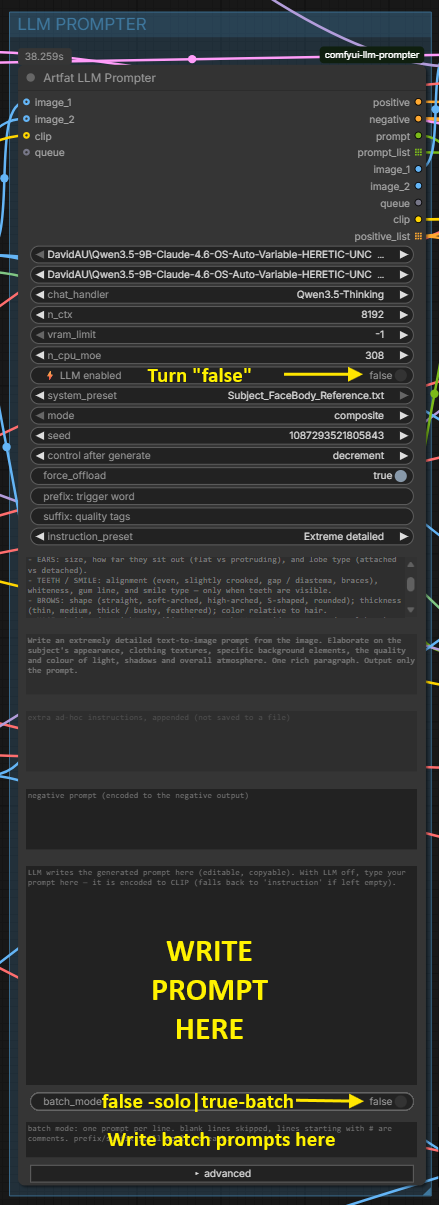Open system_preset Subject_FaceBody_Reference.txt dropdown
The height and width of the screenshot is (1205, 439).
tap(222, 396)
